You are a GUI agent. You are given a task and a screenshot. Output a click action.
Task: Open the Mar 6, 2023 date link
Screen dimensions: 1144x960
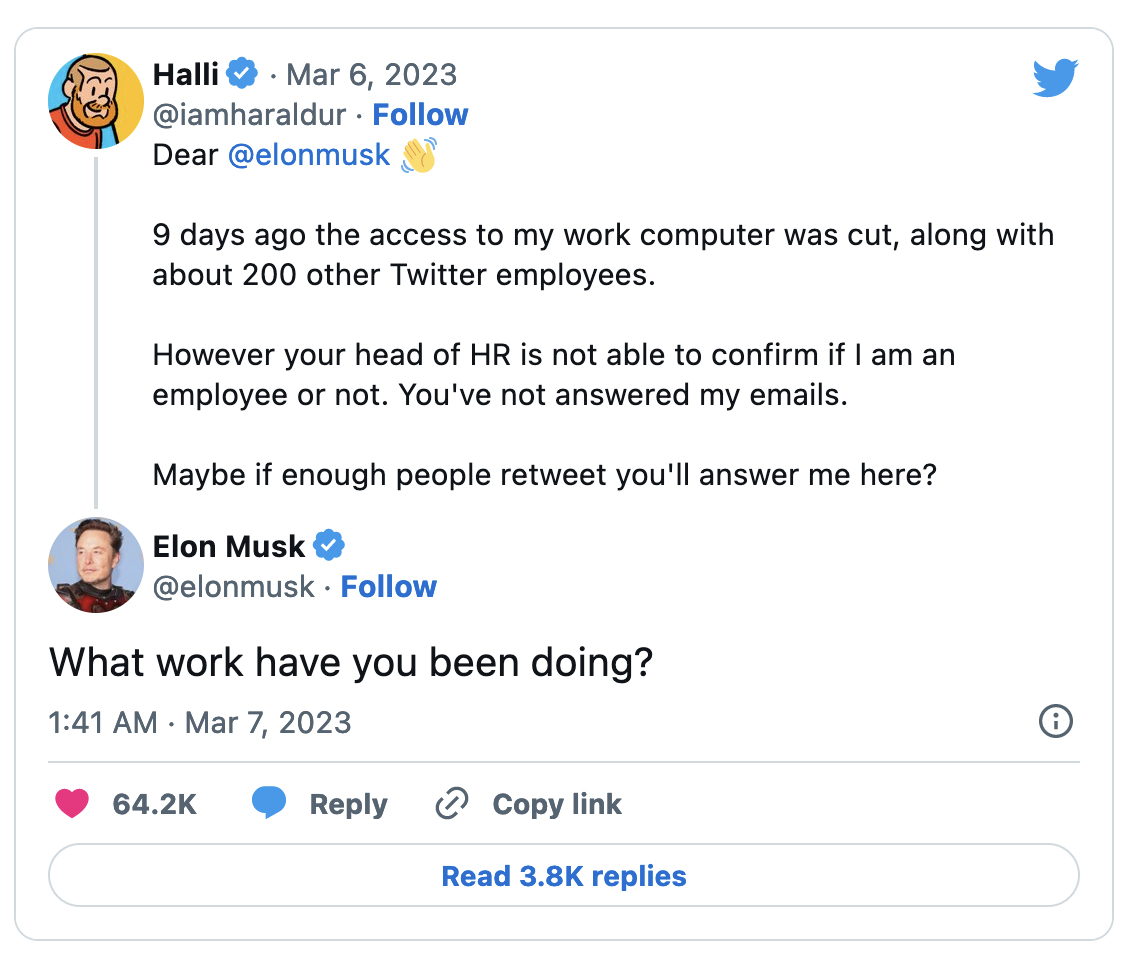coord(371,74)
